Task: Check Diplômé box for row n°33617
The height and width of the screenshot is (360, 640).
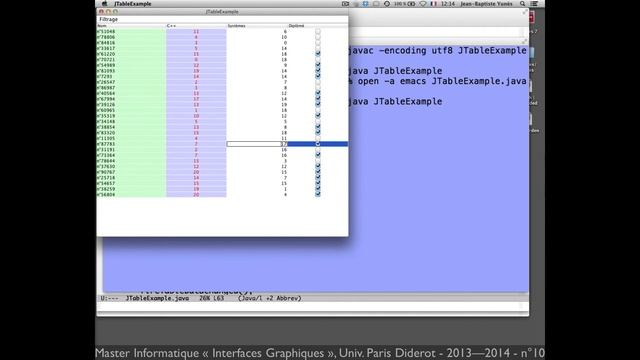Action: coord(318,48)
